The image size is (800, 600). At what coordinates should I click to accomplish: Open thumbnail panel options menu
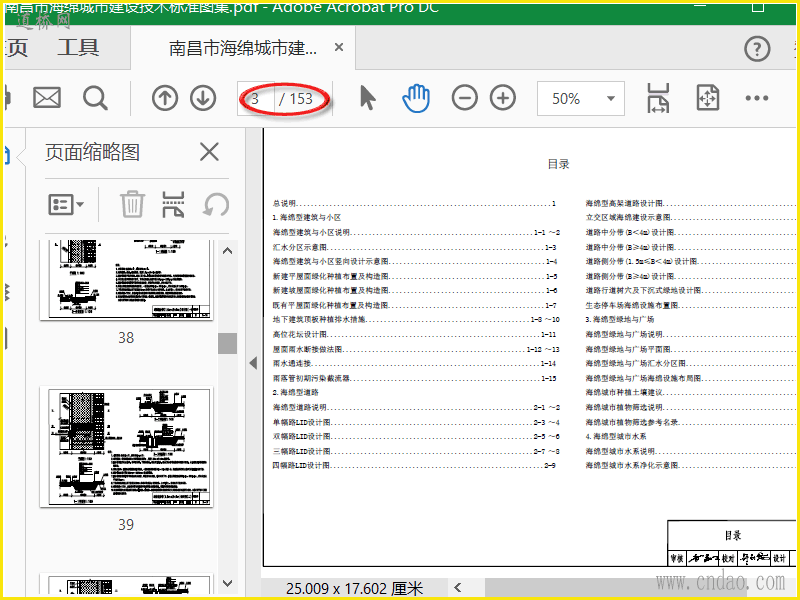[66, 205]
